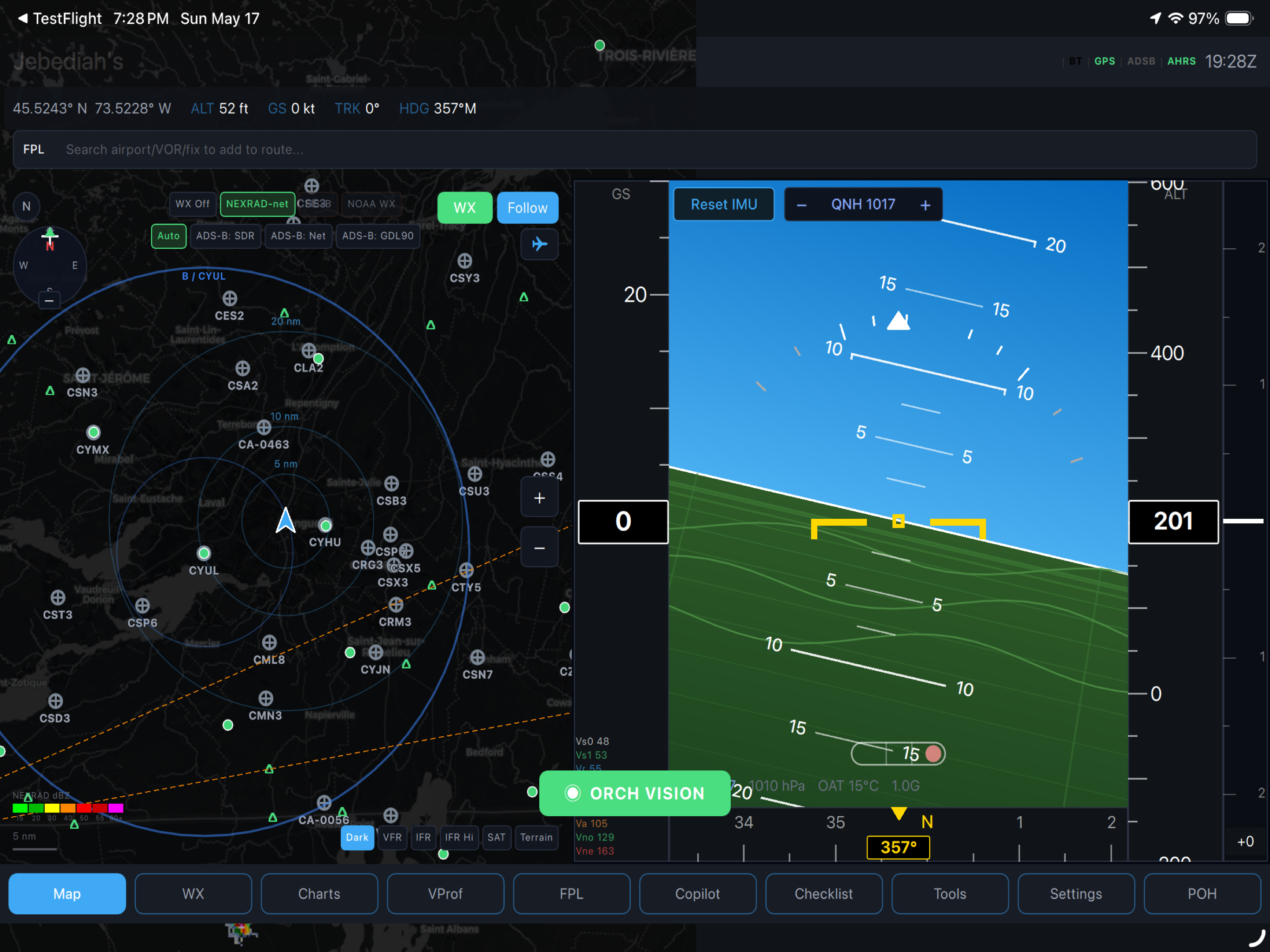Screen dimensions: 1270x952
Task: Tap the CTY5 airfield symbol
Action: click(466, 570)
